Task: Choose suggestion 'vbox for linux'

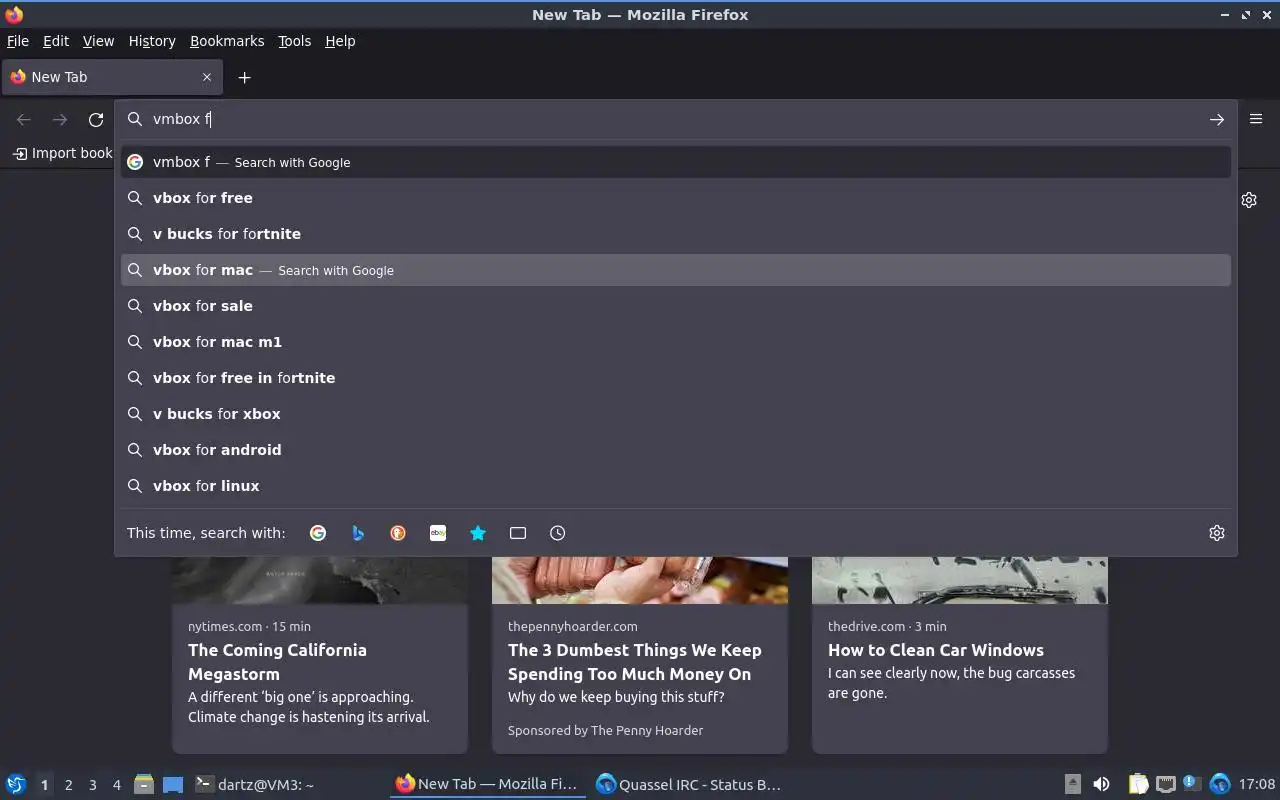Action: point(676,486)
